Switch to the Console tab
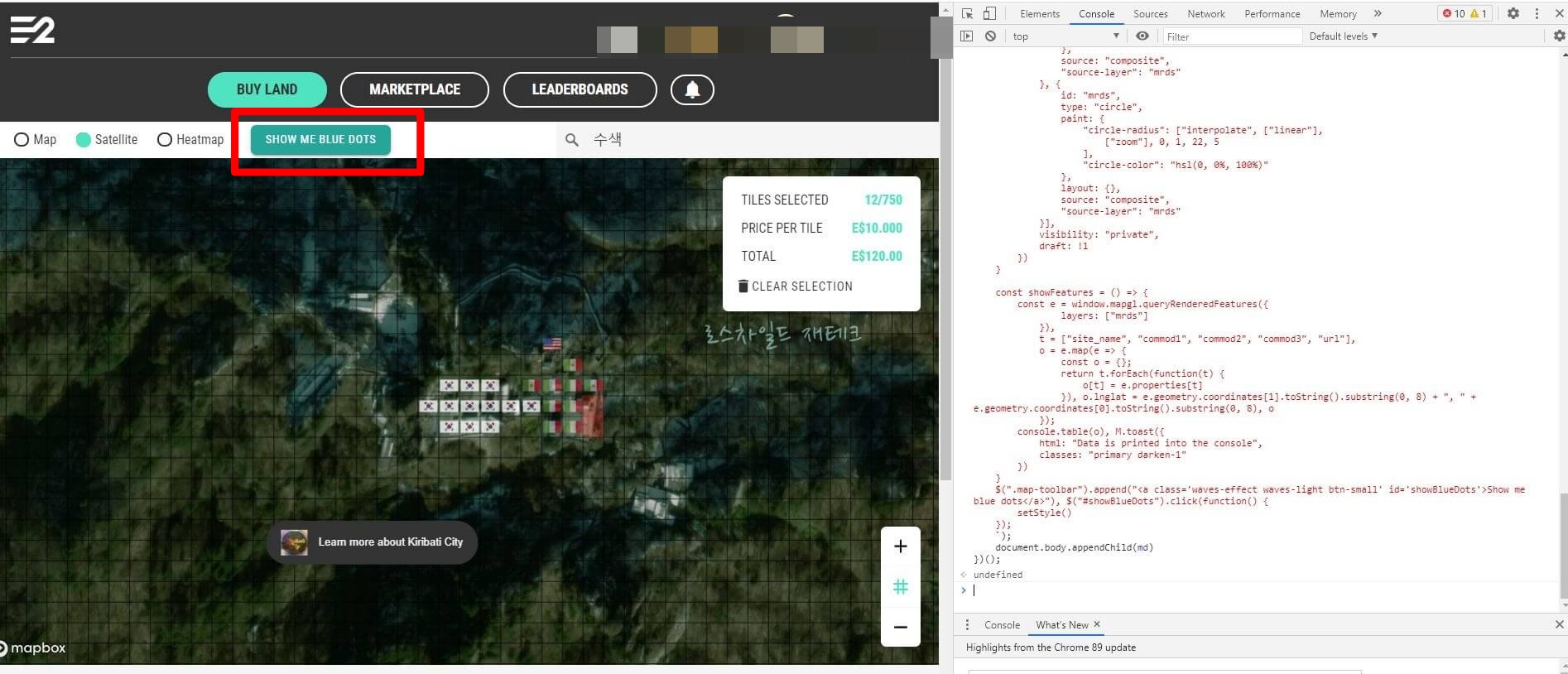The width and height of the screenshot is (1568, 674). 1096,13
